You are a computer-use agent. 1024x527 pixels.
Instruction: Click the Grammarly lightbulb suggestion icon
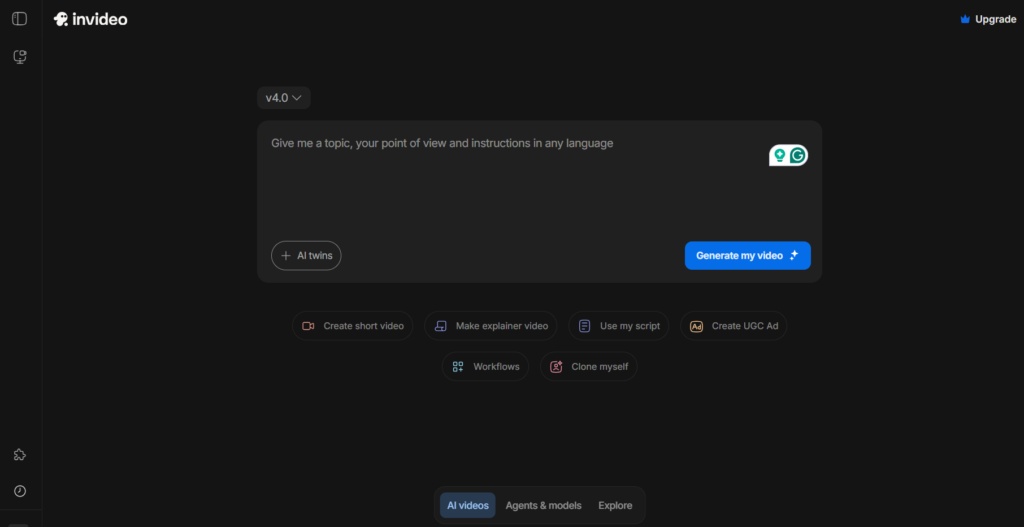coord(779,155)
